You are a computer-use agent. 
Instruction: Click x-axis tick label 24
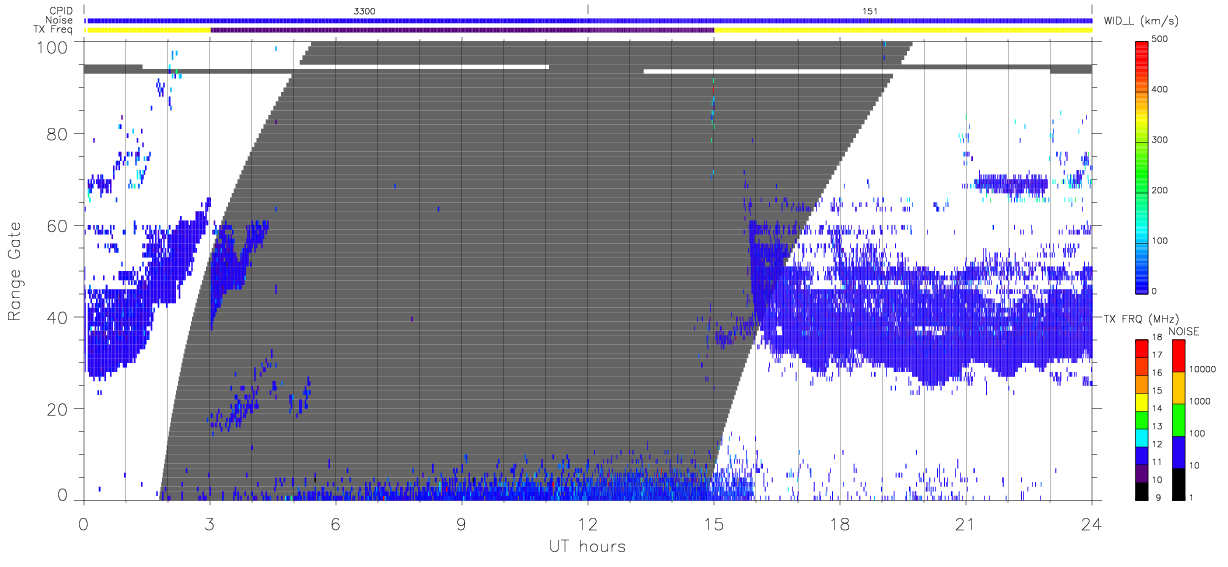point(1091,523)
